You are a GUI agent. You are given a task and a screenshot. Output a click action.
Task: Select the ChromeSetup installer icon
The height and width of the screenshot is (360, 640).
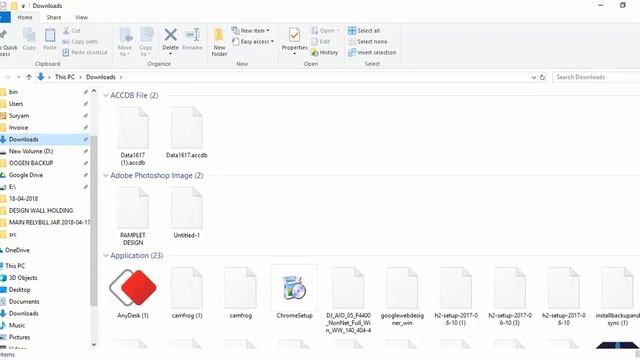pyautogui.click(x=294, y=288)
